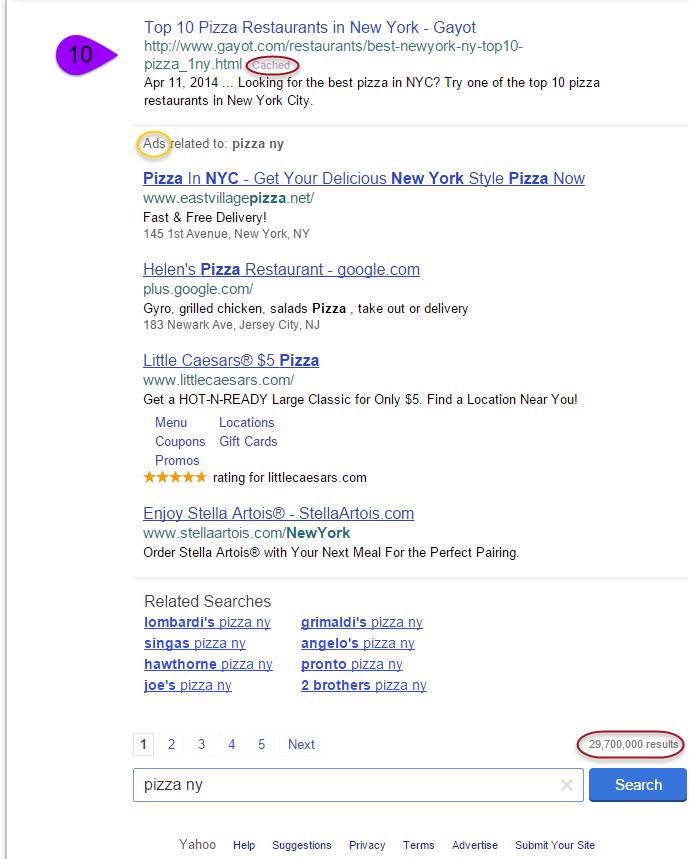This screenshot has width=689, height=859.
Task: Open the Cached link for Gayot result
Action: tap(271, 65)
